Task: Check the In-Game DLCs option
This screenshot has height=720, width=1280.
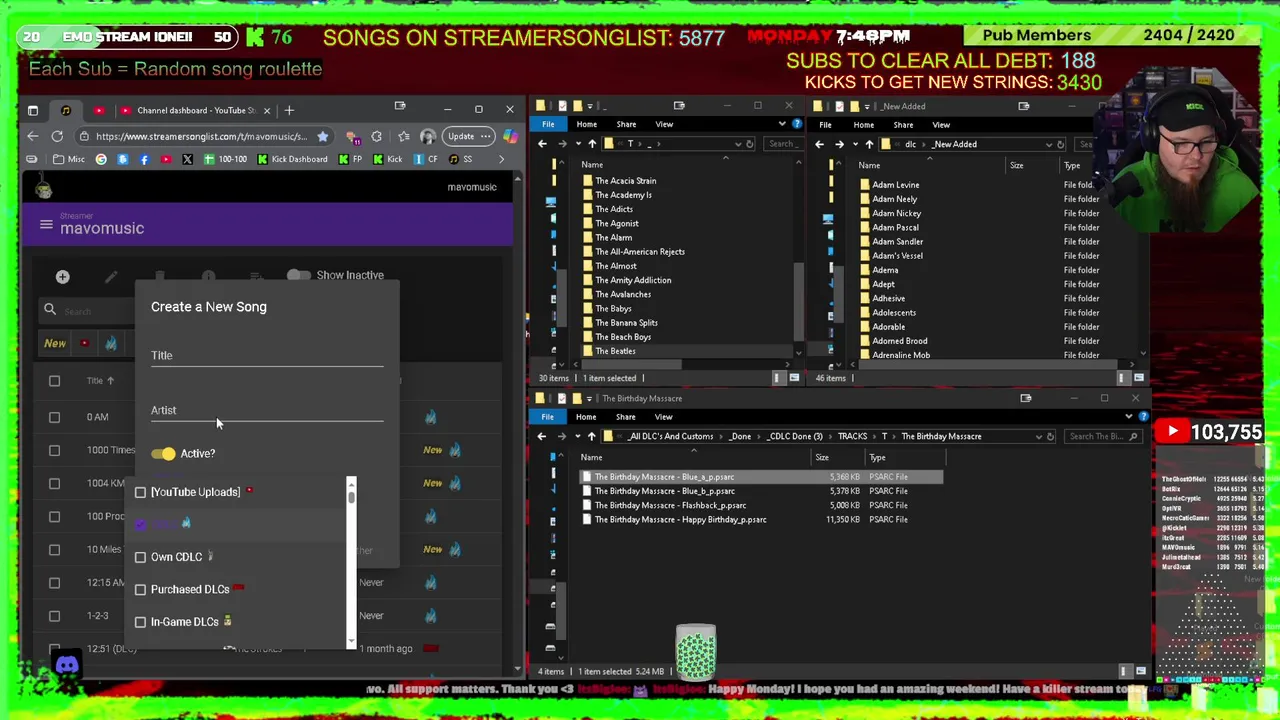Action: (141, 622)
